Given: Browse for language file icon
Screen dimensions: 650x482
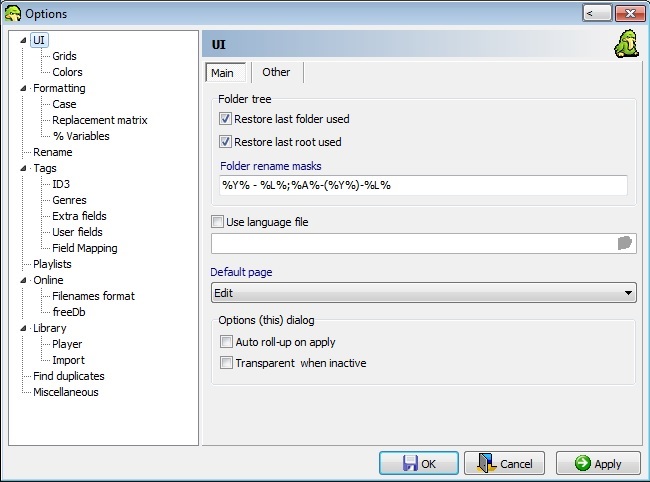Looking at the screenshot, I should pyautogui.click(x=624, y=243).
